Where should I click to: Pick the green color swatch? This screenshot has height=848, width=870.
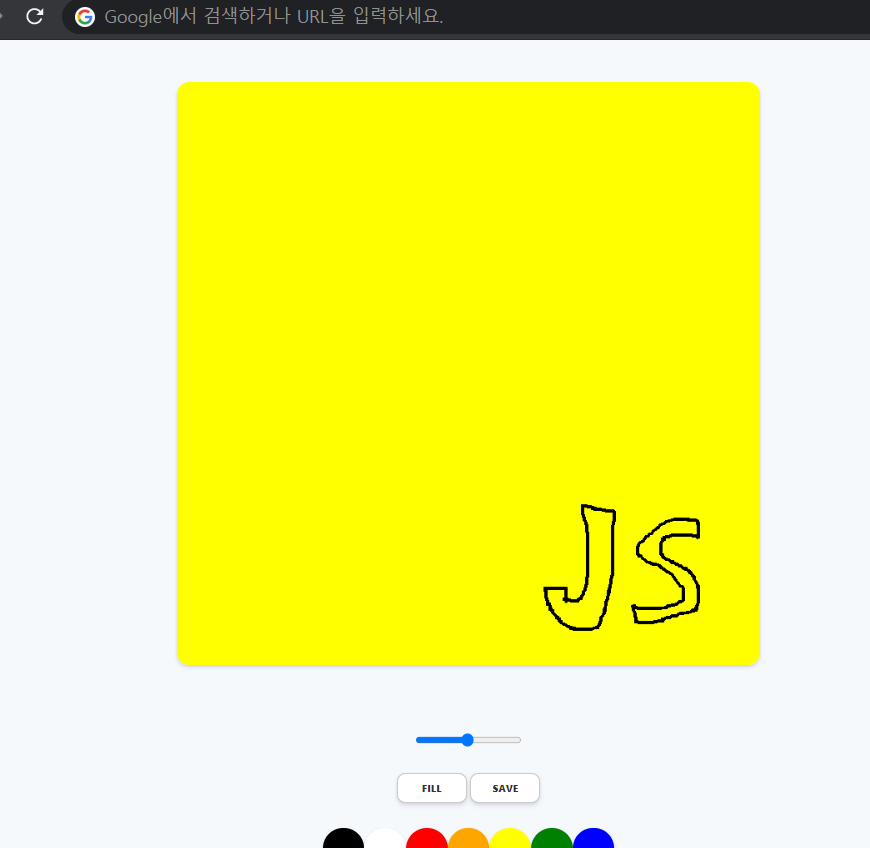pos(552,839)
